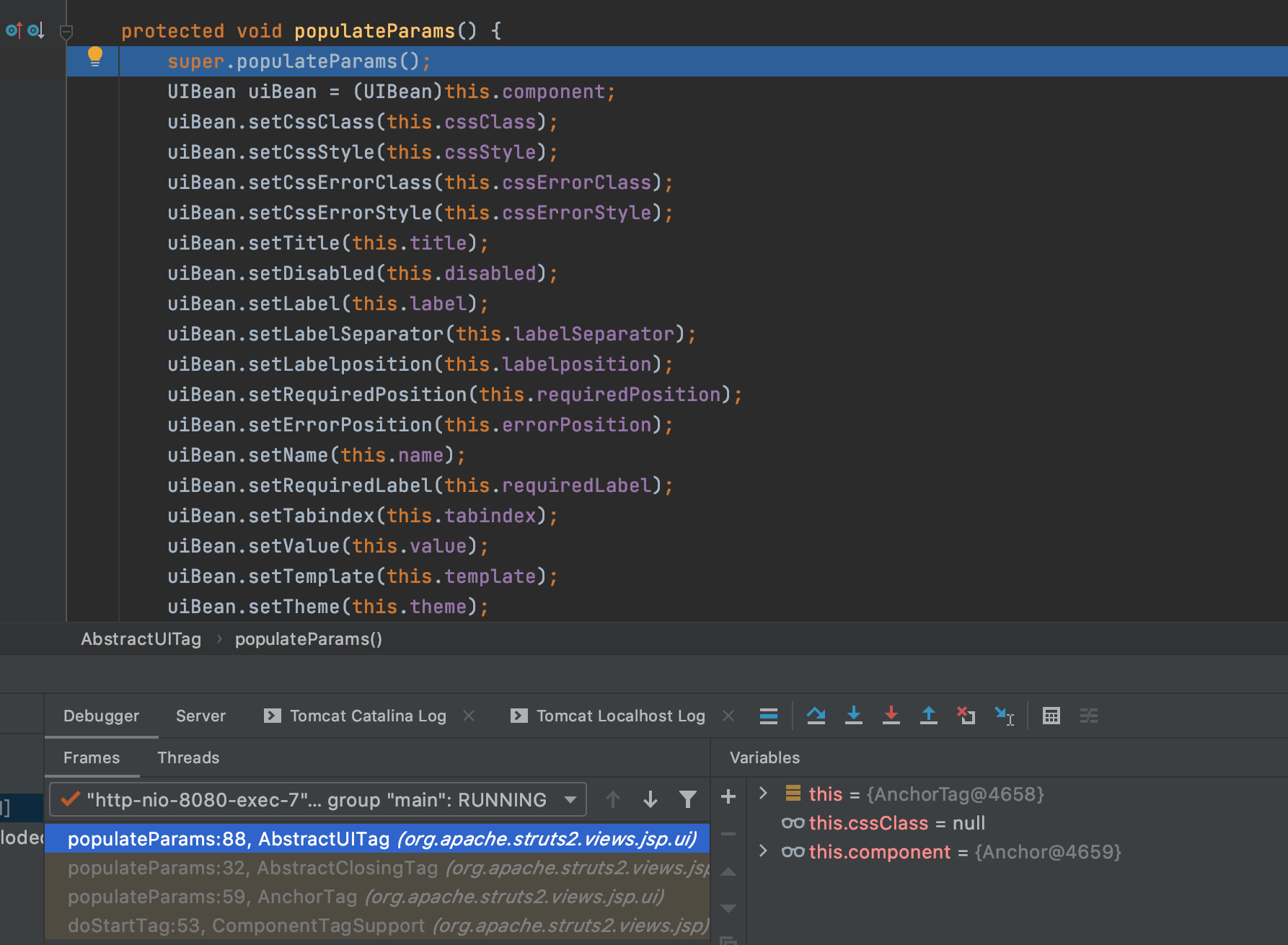Click the Move Watch Up triangle
The height and width of the screenshot is (945, 1288).
pyautogui.click(x=728, y=871)
